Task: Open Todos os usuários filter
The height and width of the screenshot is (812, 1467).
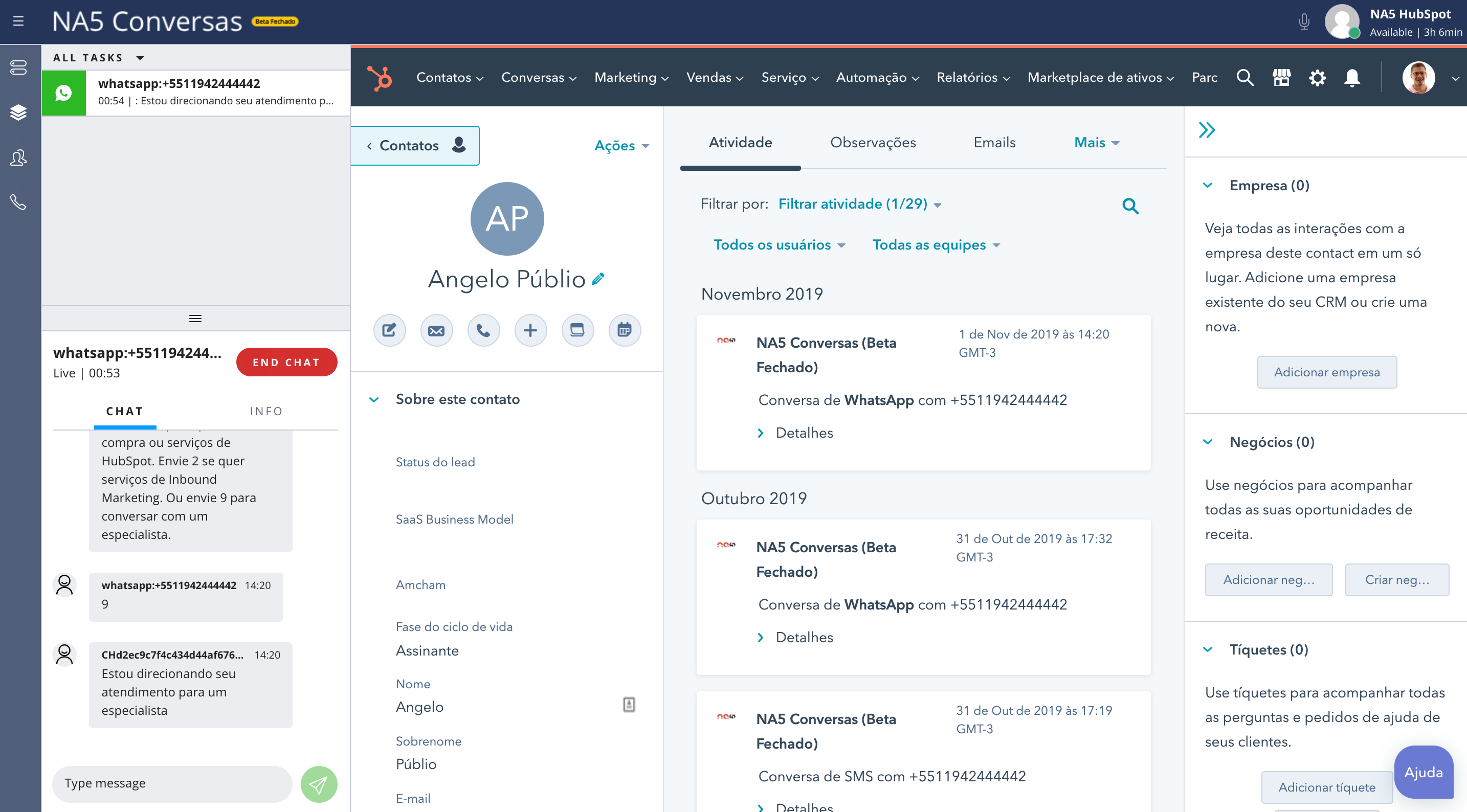Action: 779,245
